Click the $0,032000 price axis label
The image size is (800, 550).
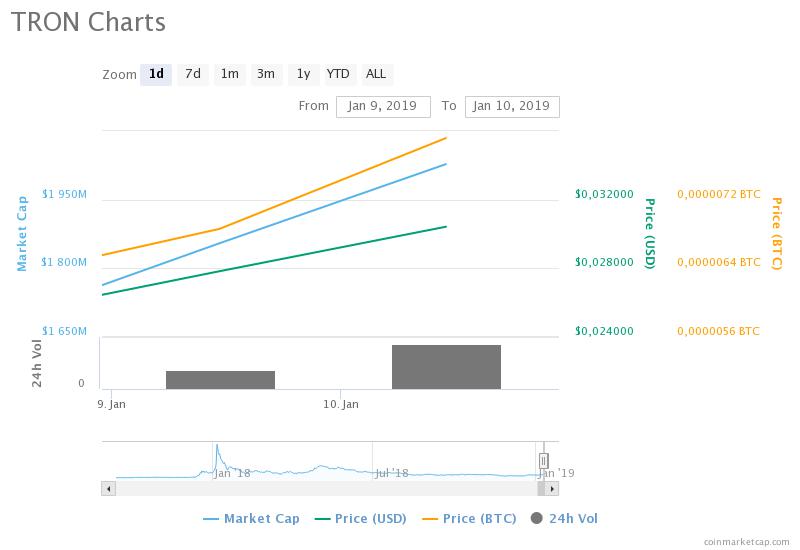(604, 194)
